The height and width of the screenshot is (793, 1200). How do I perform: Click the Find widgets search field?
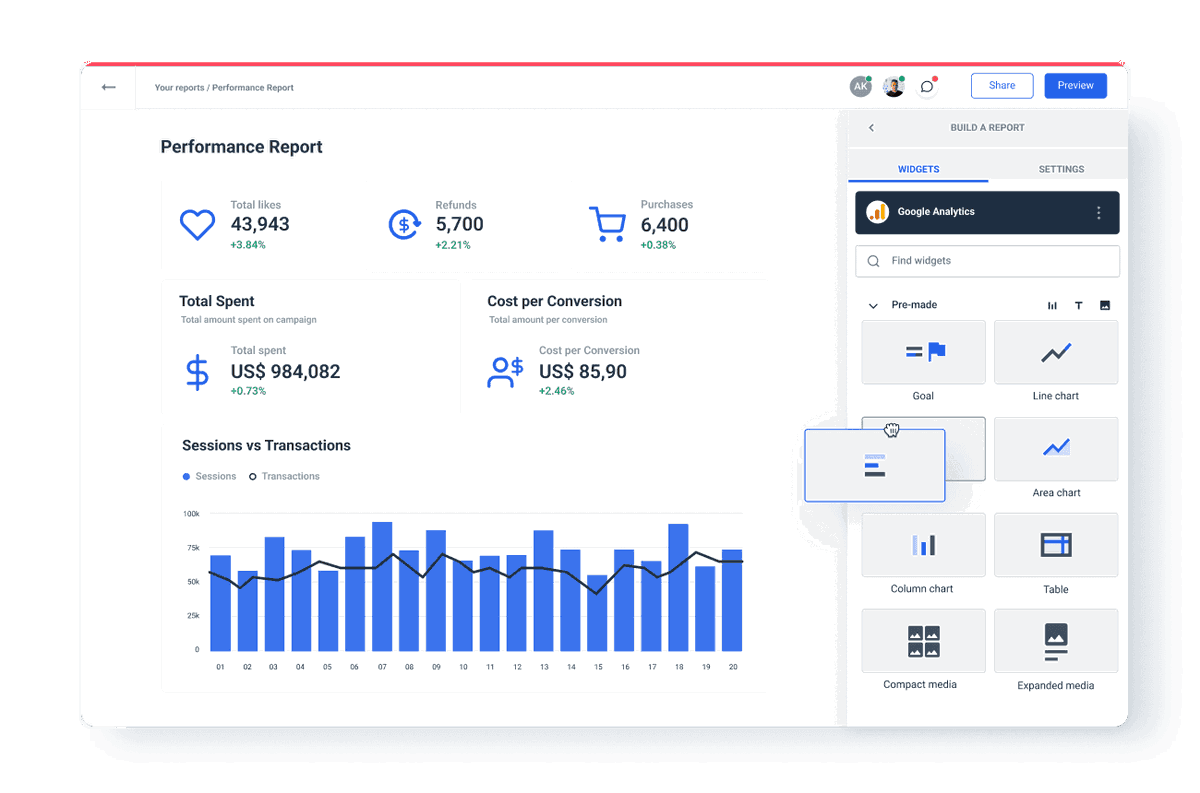pos(987,261)
